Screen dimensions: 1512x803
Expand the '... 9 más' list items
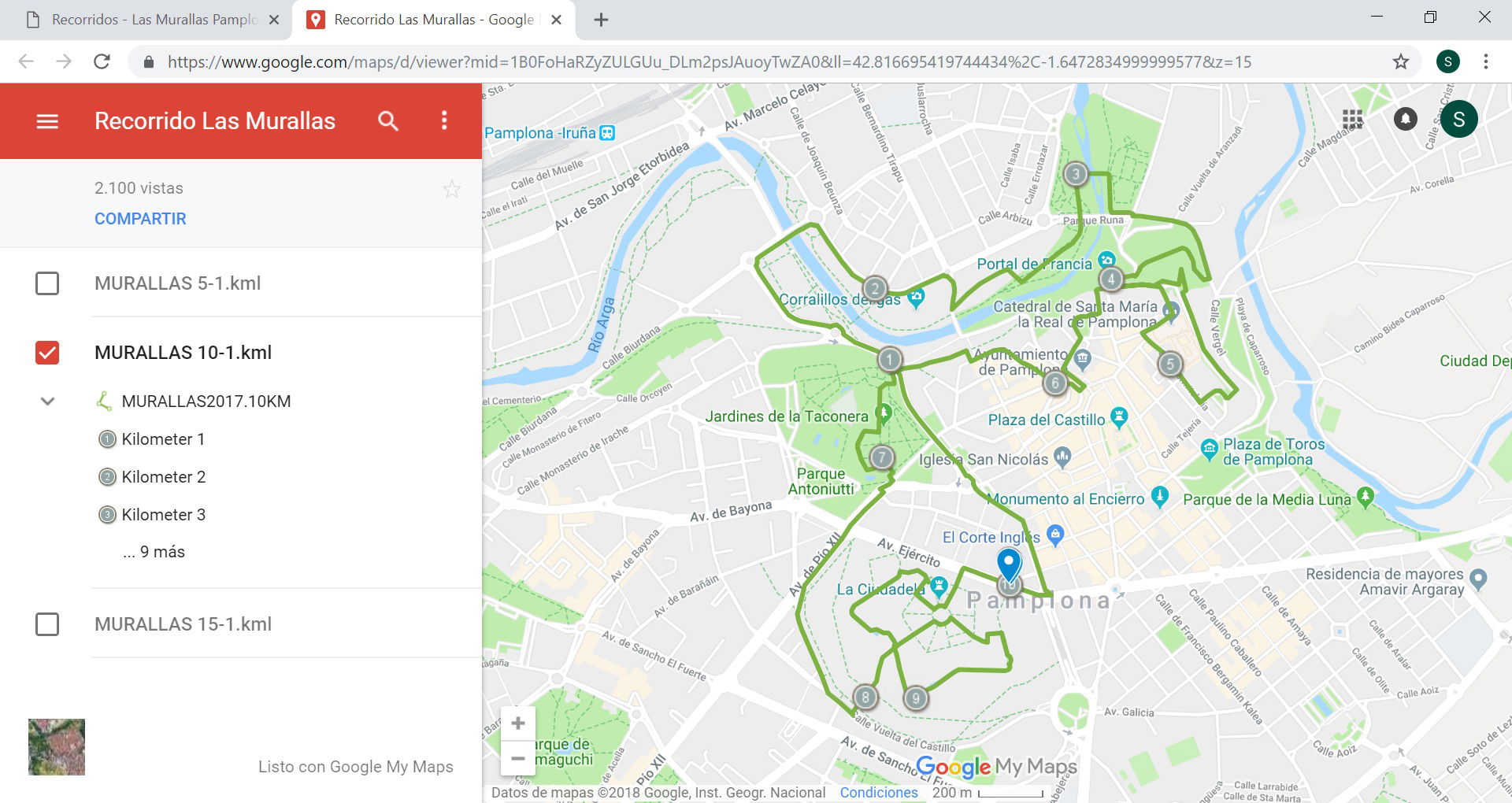click(154, 552)
